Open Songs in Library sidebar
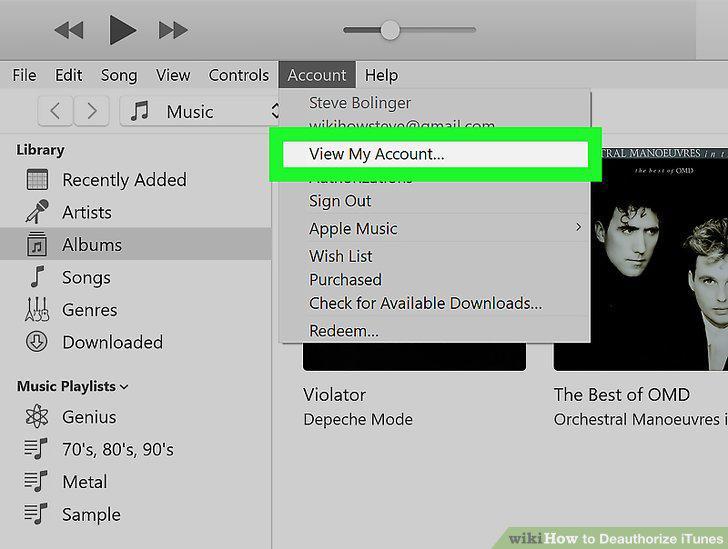 click(86, 278)
